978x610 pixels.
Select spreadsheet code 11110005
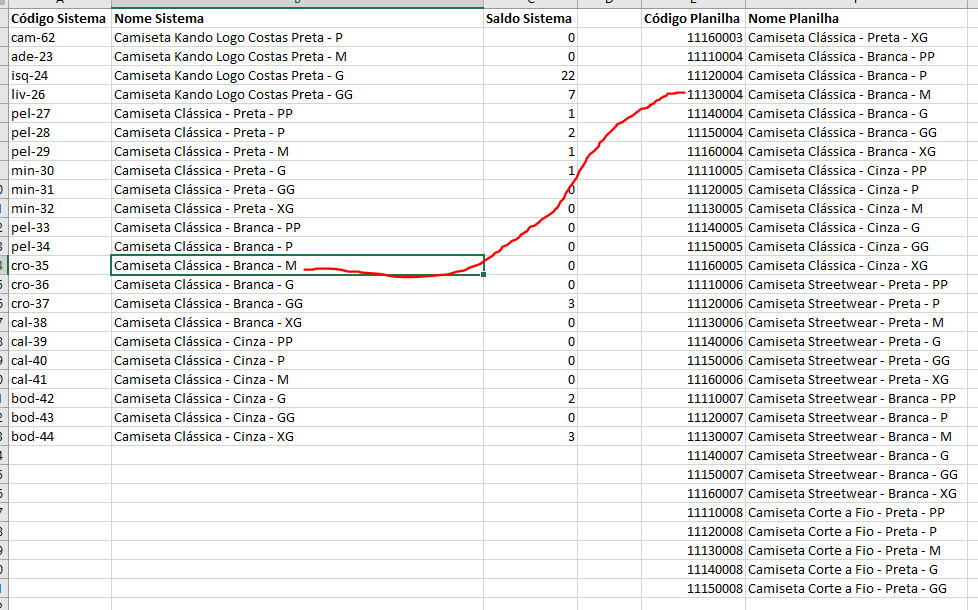(693, 171)
